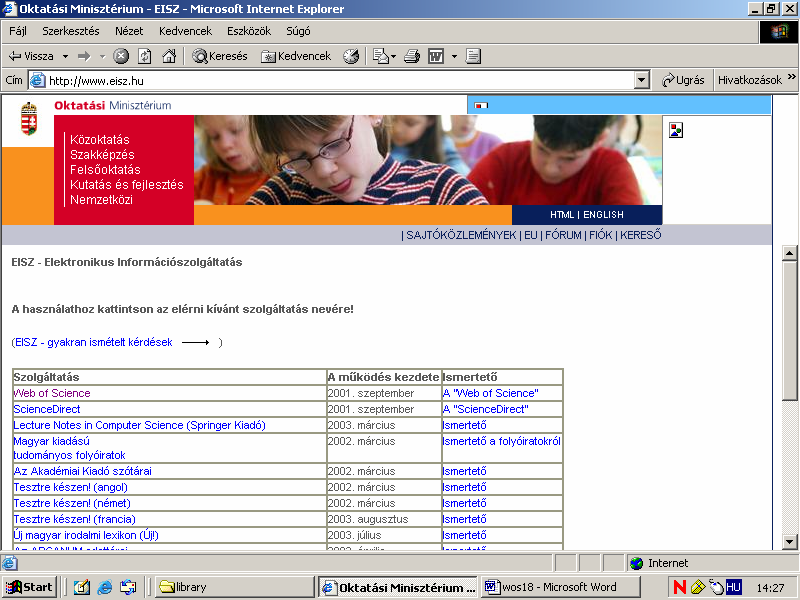
Task: Open the Forward button history dropdown arrow
Action: click(x=102, y=56)
